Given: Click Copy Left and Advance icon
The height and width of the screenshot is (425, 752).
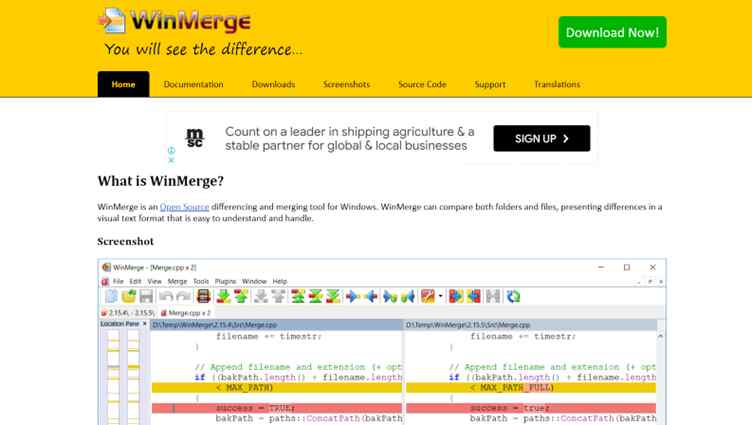Looking at the screenshot, I should [x=408, y=296].
